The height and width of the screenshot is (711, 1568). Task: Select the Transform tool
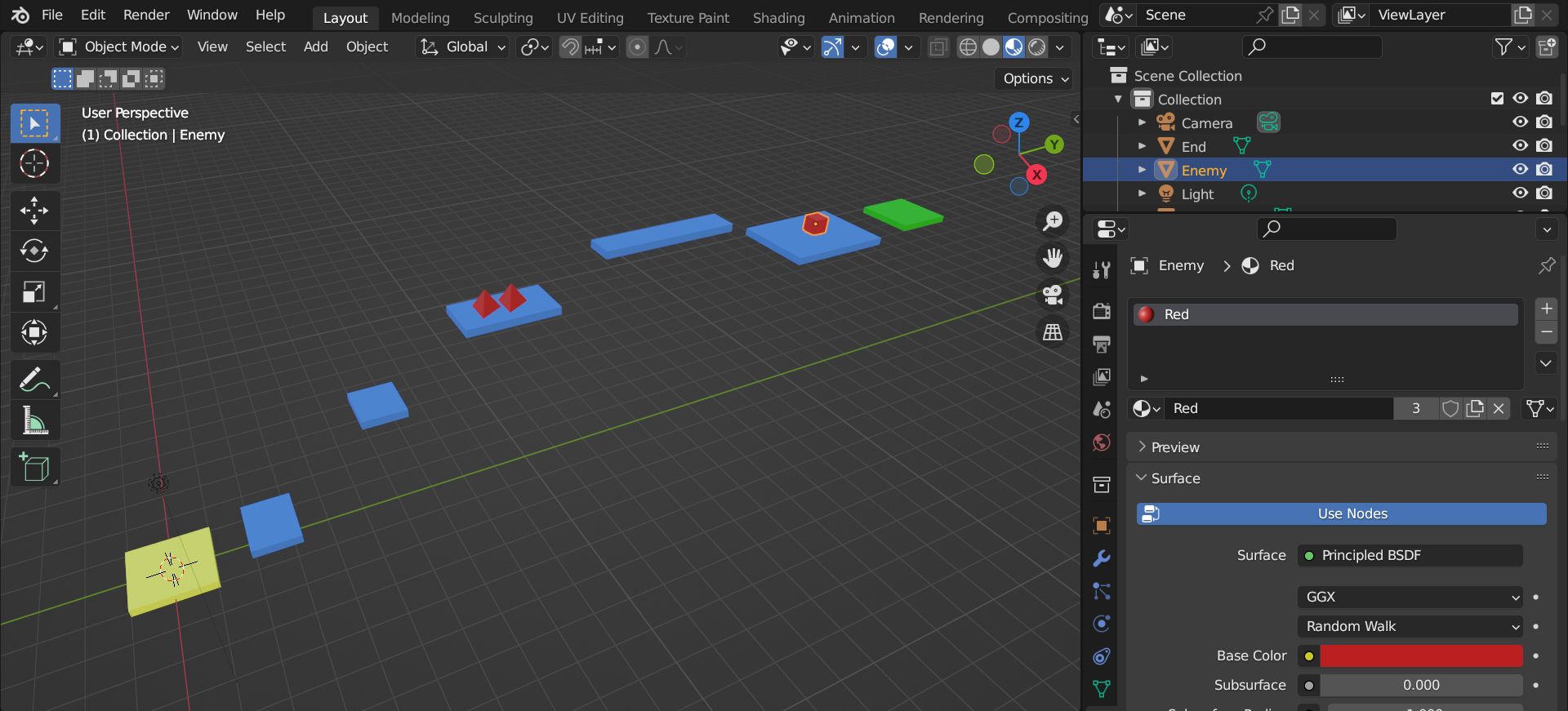pyautogui.click(x=34, y=332)
